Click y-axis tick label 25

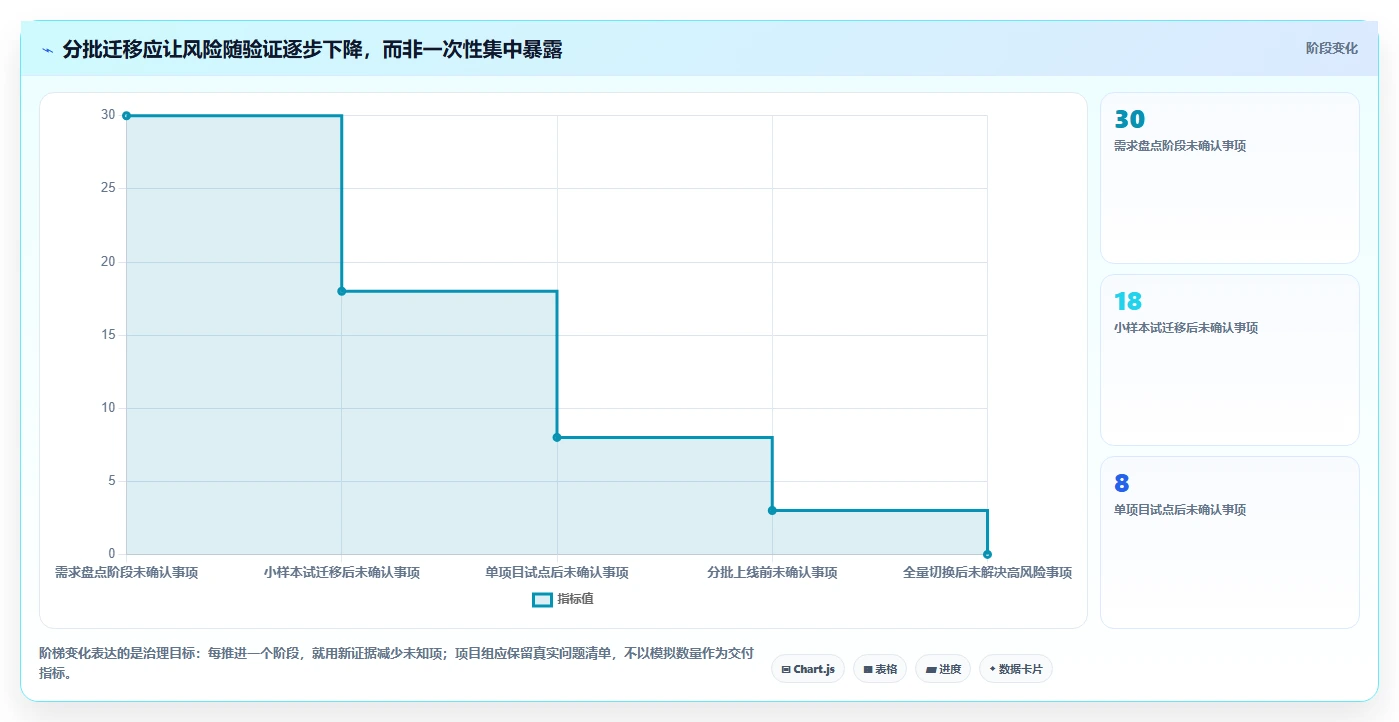point(108,188)
